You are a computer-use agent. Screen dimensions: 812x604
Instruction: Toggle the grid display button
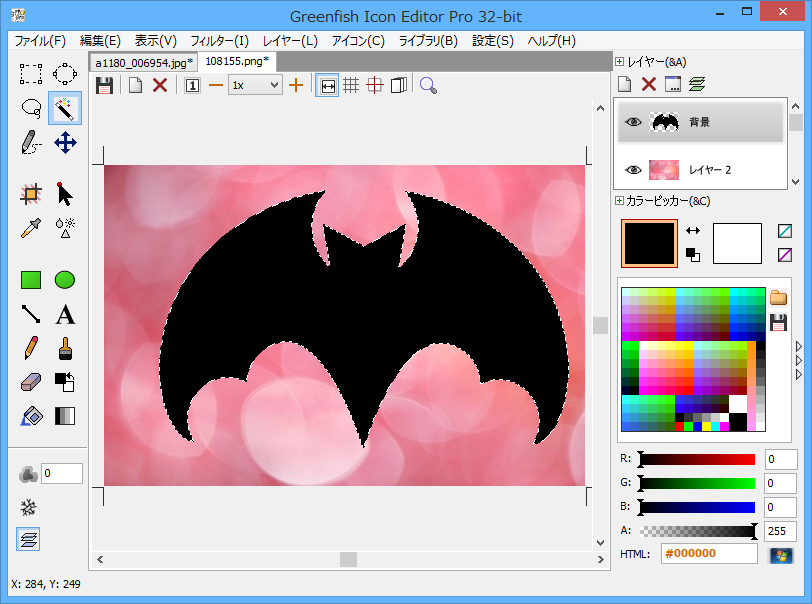[x=351, y=85]
